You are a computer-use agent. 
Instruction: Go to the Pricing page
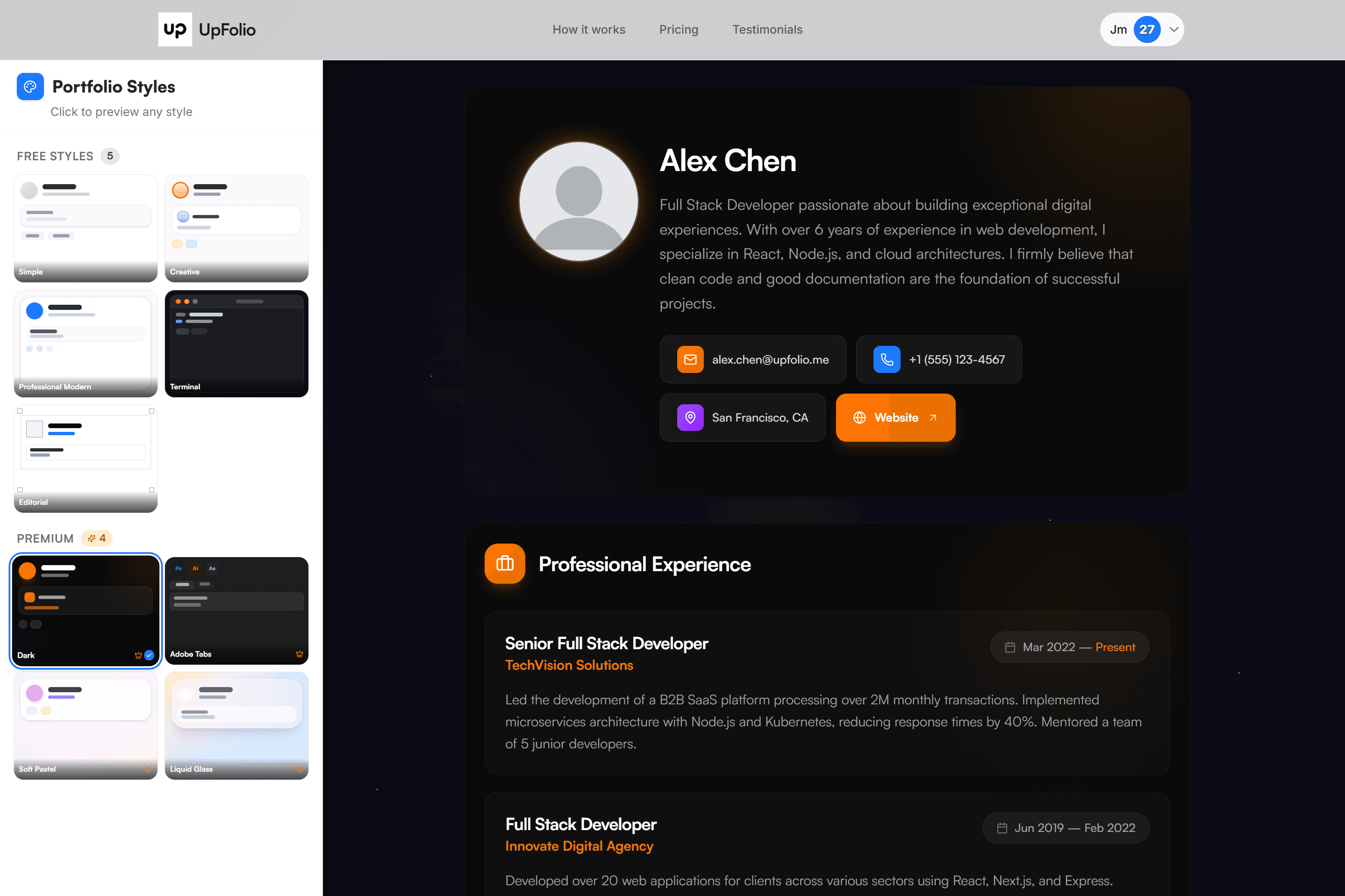(x=678, y=30)
